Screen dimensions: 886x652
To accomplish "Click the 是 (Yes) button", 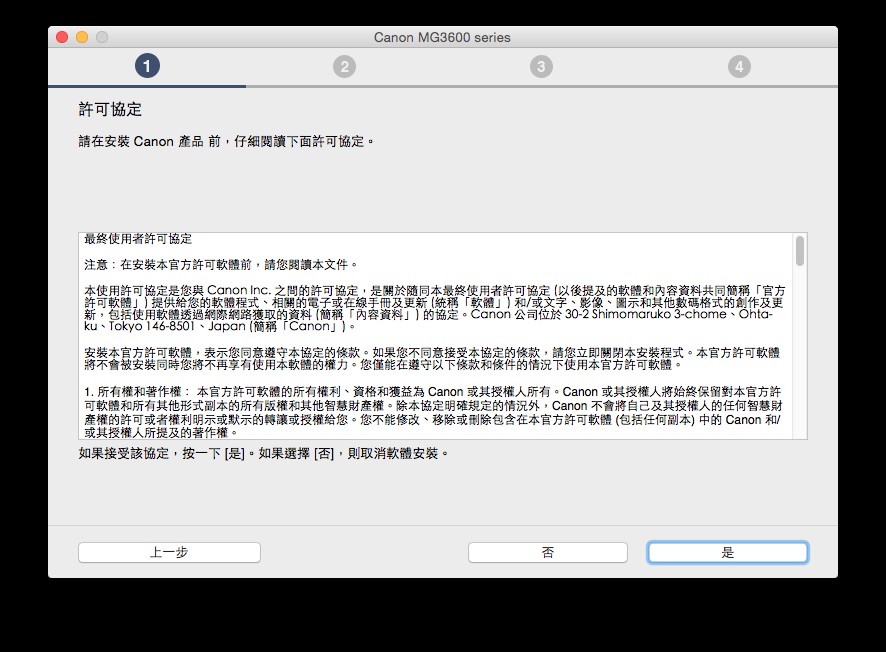I will [728, 553].
